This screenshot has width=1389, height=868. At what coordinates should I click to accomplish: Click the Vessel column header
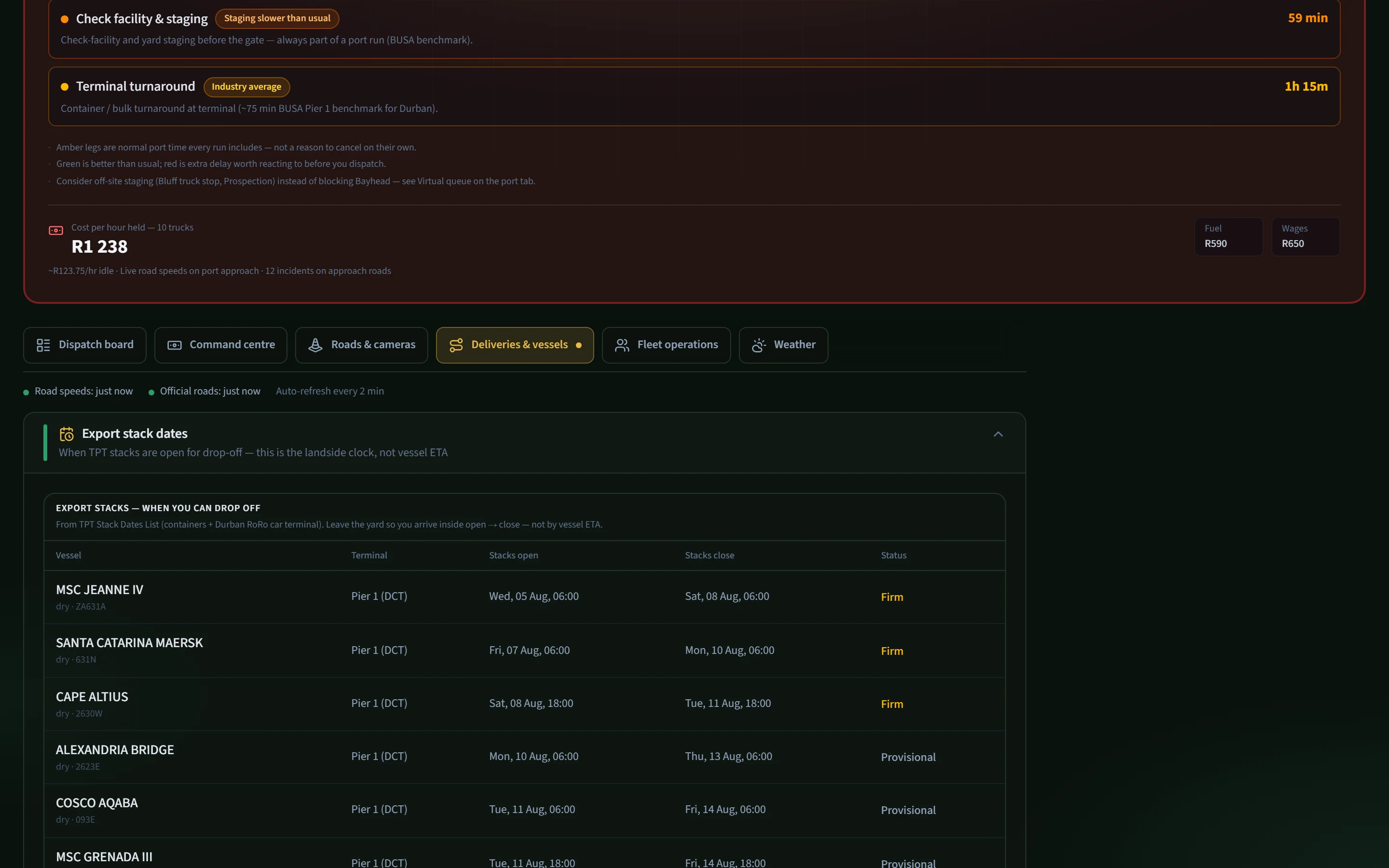pos(68,556)
